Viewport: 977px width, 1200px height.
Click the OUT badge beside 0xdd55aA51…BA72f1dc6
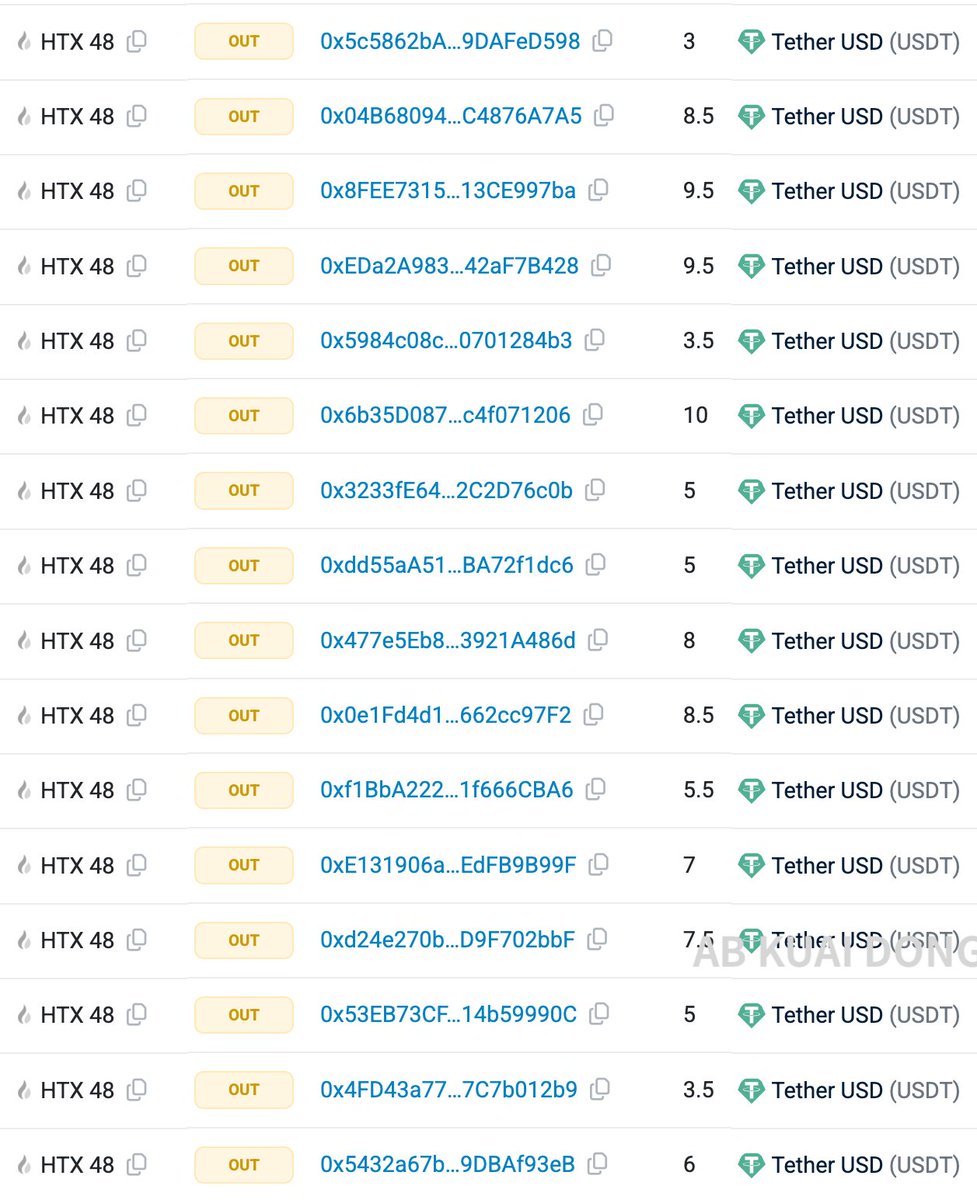click(244, 566)
